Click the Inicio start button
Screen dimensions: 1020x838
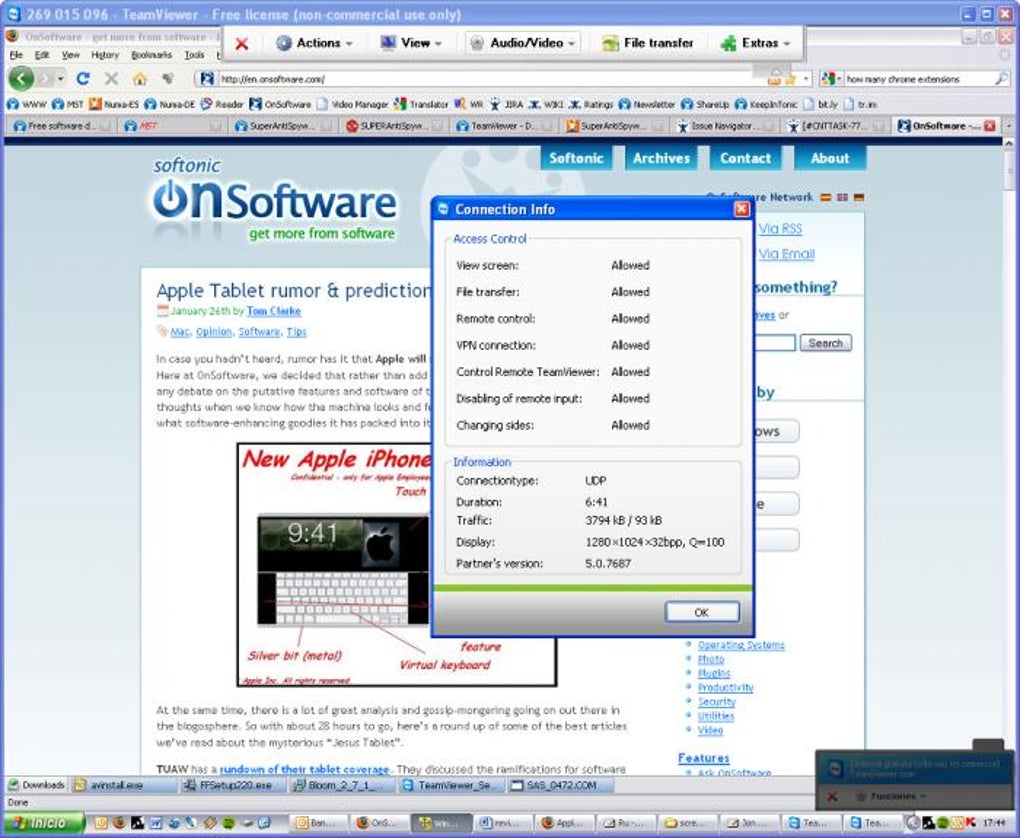[44, 823]
